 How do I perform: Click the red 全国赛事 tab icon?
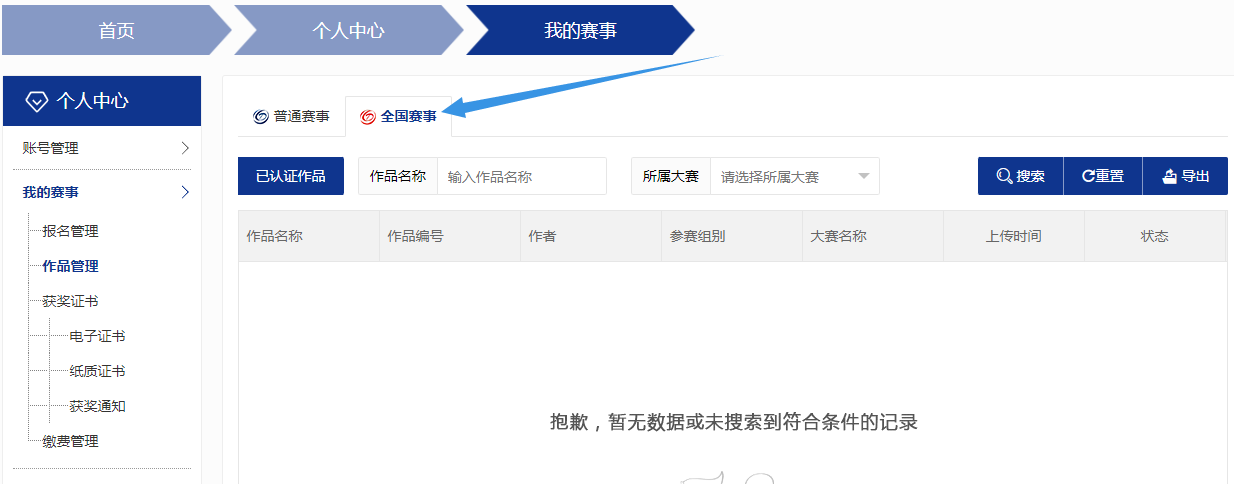click(368, 117)
